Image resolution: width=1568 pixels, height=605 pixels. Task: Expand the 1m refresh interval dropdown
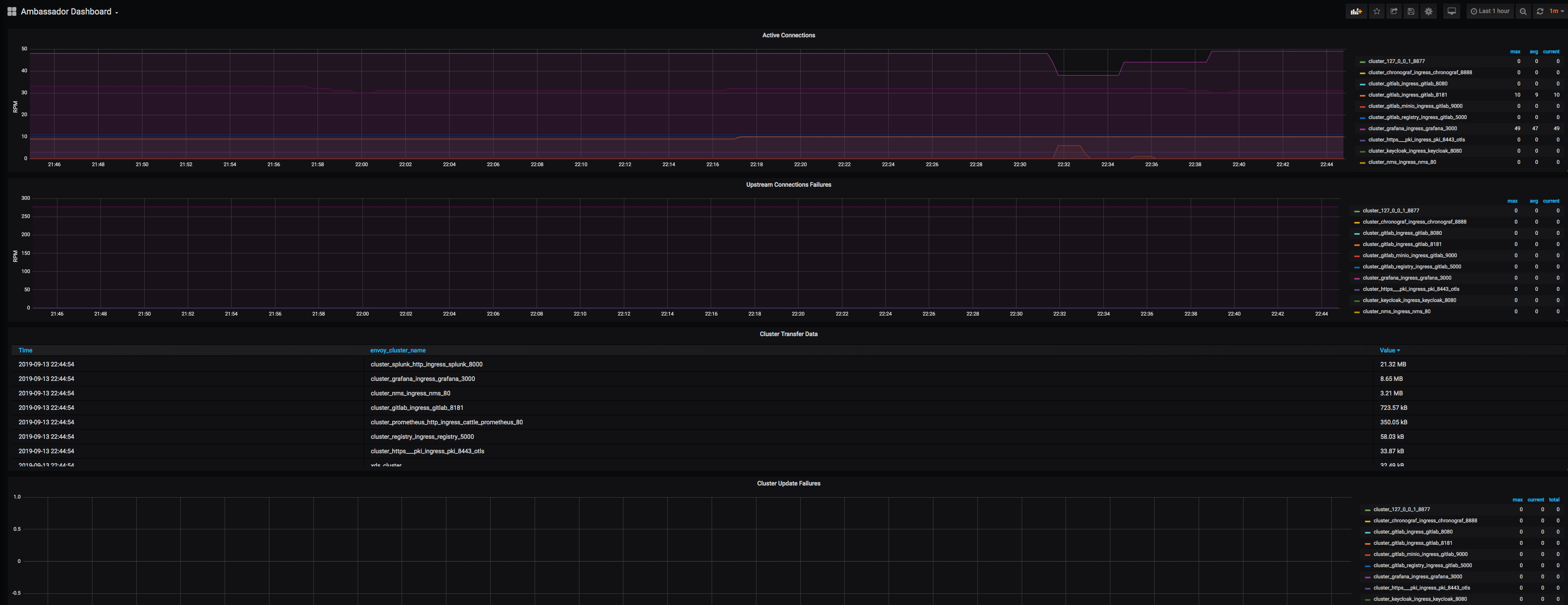(1556, 11)
